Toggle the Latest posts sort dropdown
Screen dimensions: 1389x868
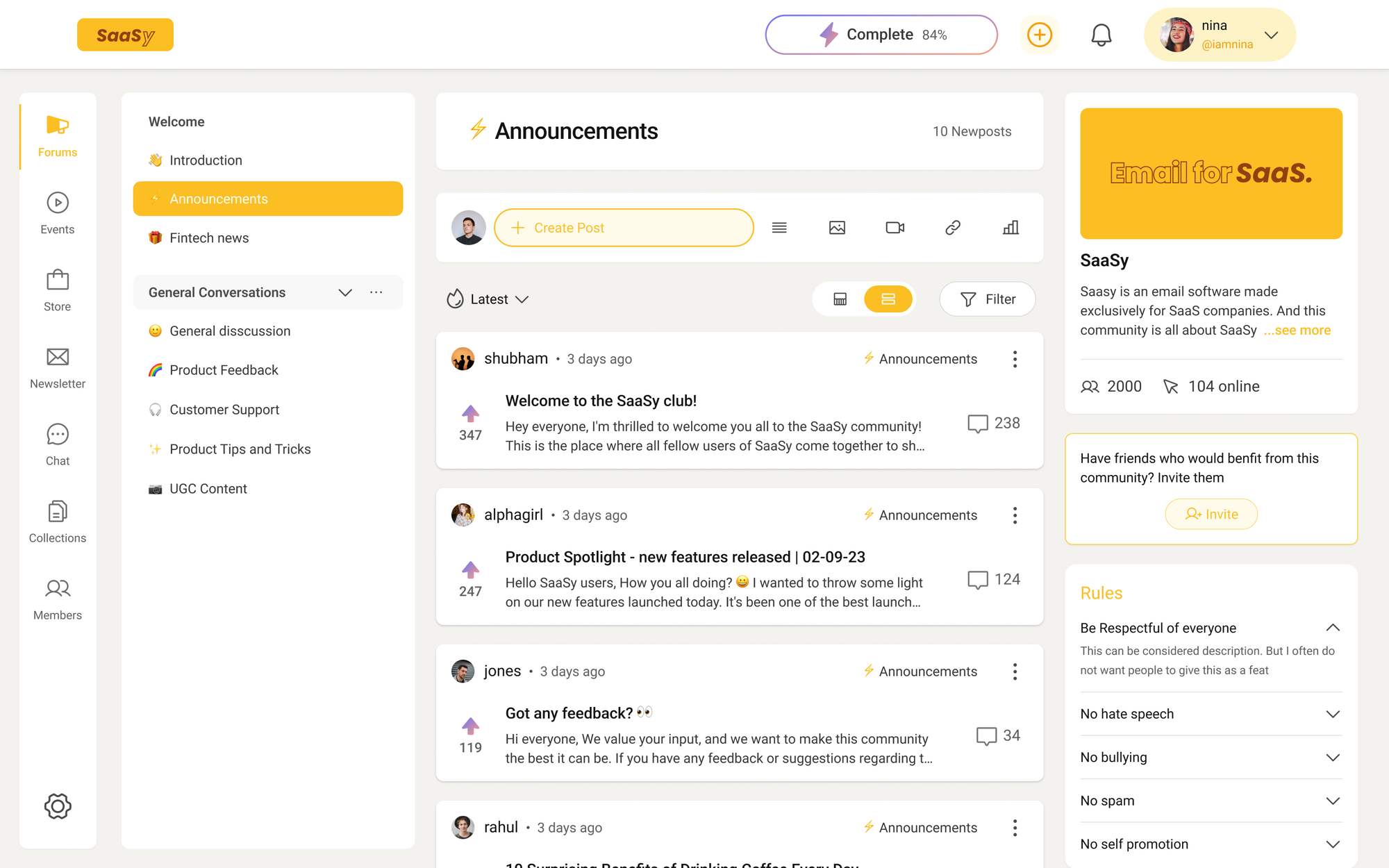tap(490, 298)
